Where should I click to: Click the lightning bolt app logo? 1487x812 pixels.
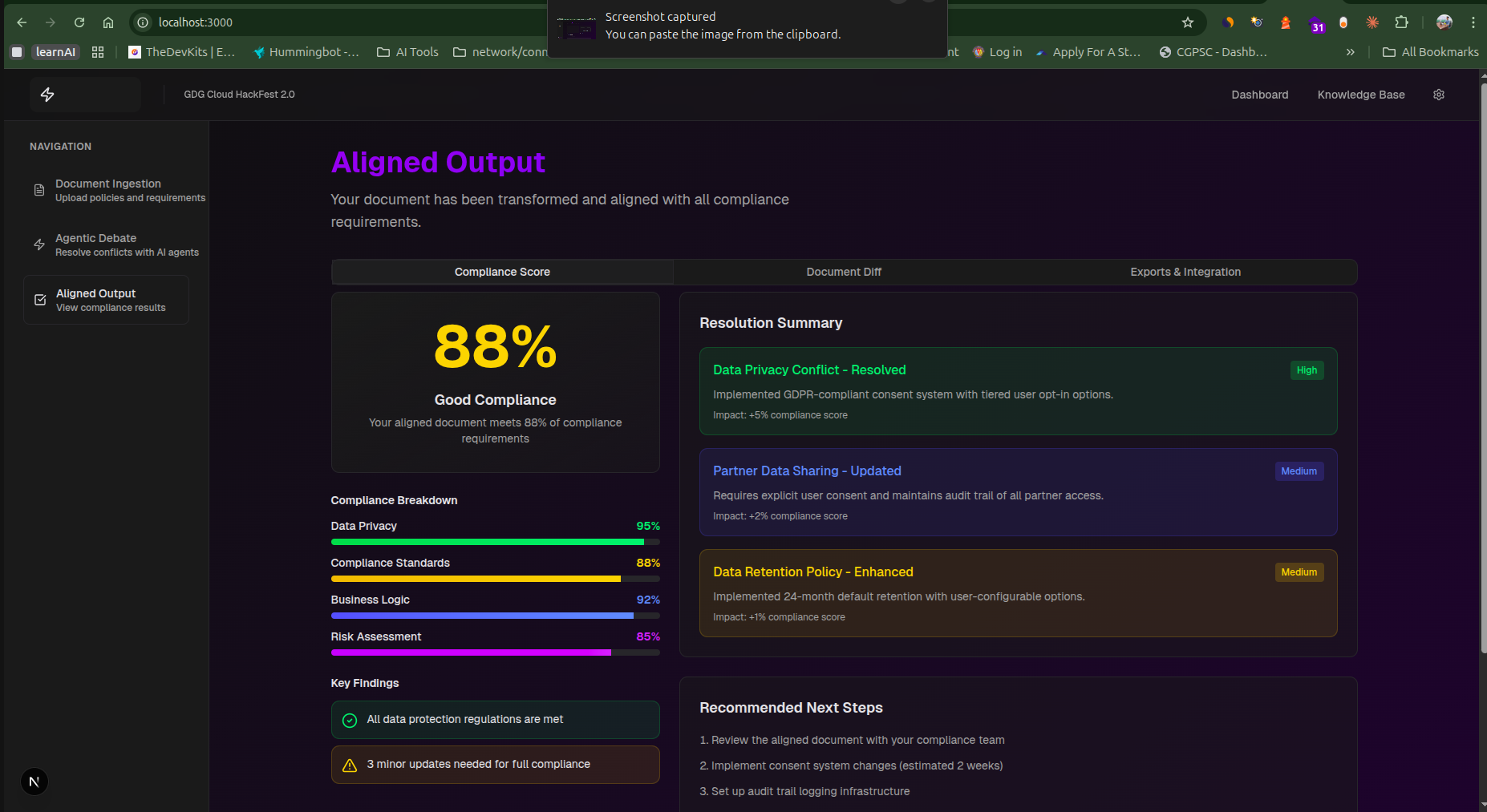(47, 95)
